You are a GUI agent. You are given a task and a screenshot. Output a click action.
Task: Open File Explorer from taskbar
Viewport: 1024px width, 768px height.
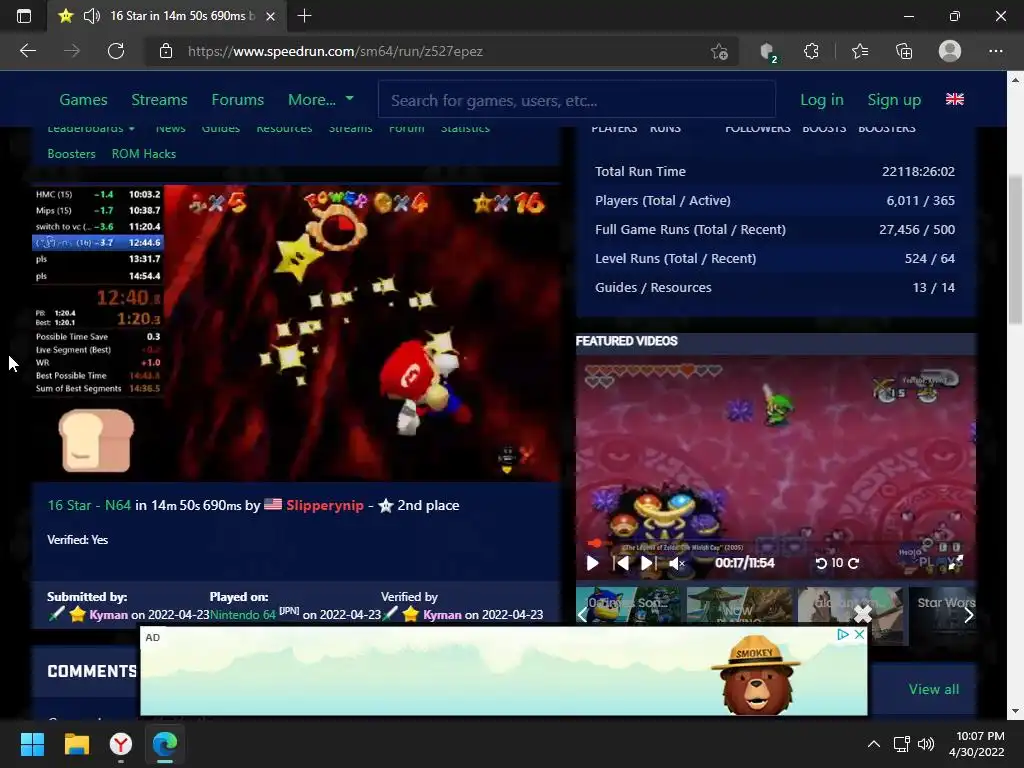(x=76, y=744)
